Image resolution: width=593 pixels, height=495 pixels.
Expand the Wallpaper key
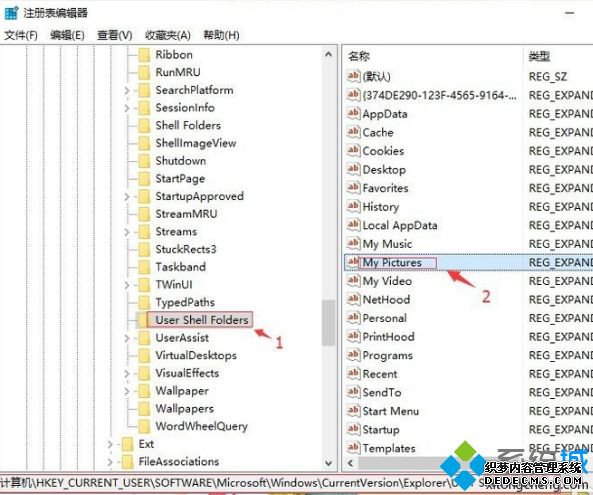tap(127, 391)
